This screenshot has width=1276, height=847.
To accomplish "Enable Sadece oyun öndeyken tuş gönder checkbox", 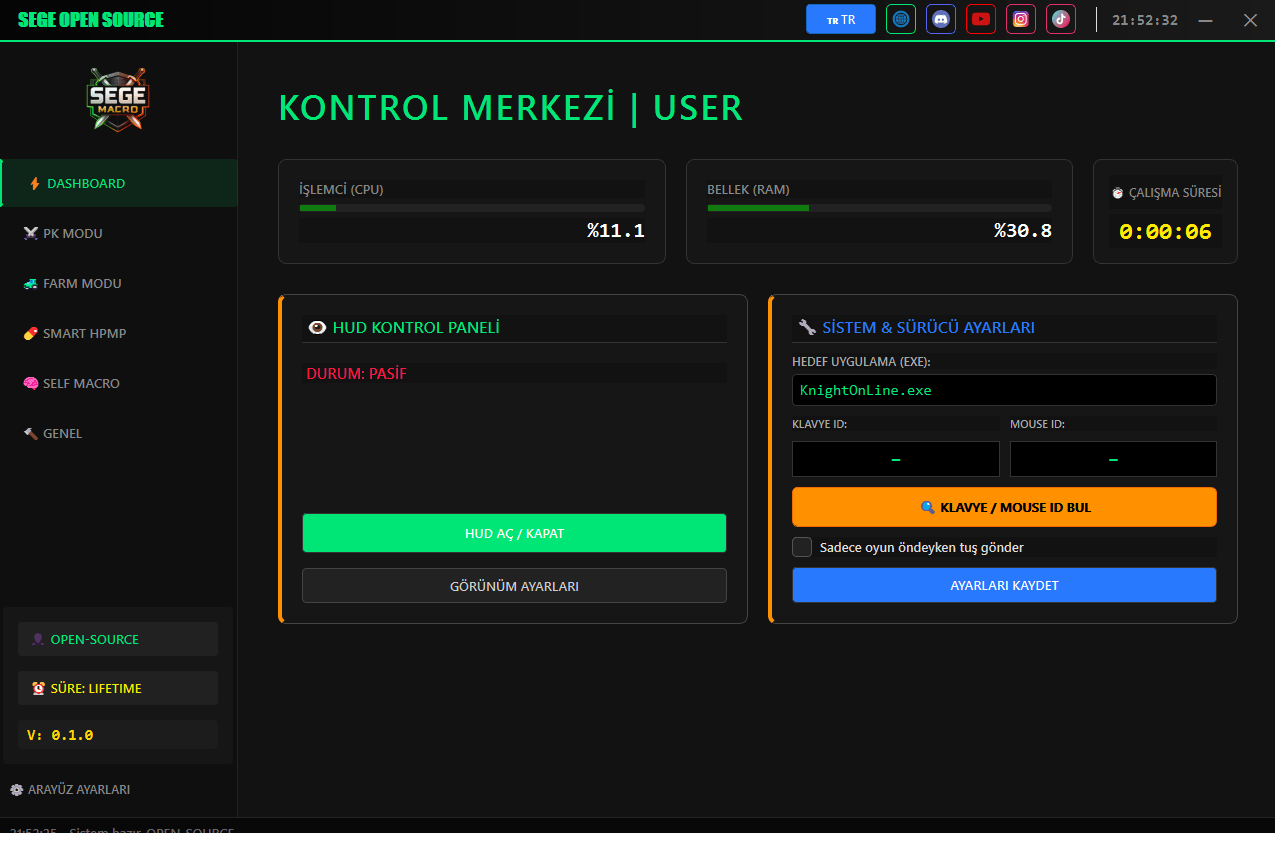I will pos(802,547).
